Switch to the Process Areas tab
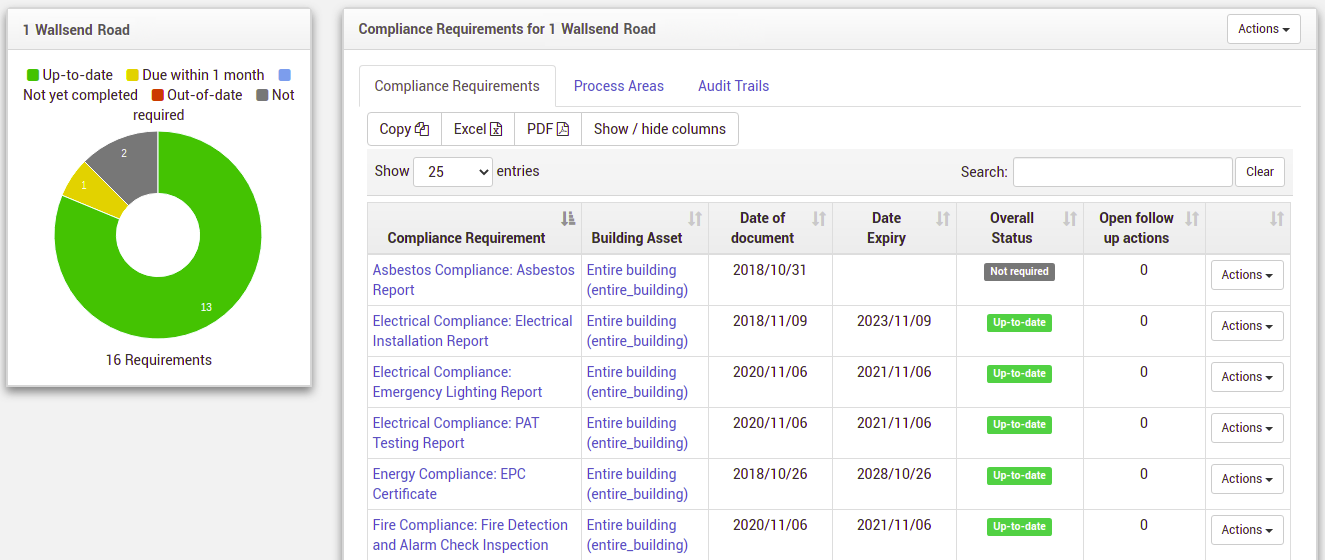 (618, 86)
